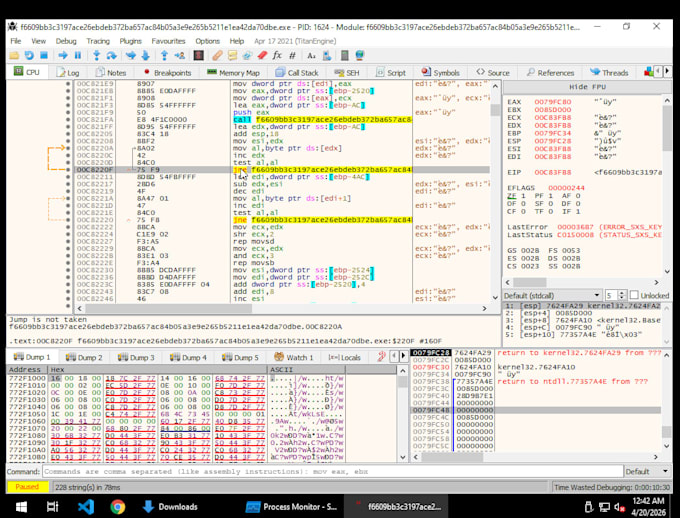Open a file with the folder icon
This screenshot has width=680, height=518.
14,56
